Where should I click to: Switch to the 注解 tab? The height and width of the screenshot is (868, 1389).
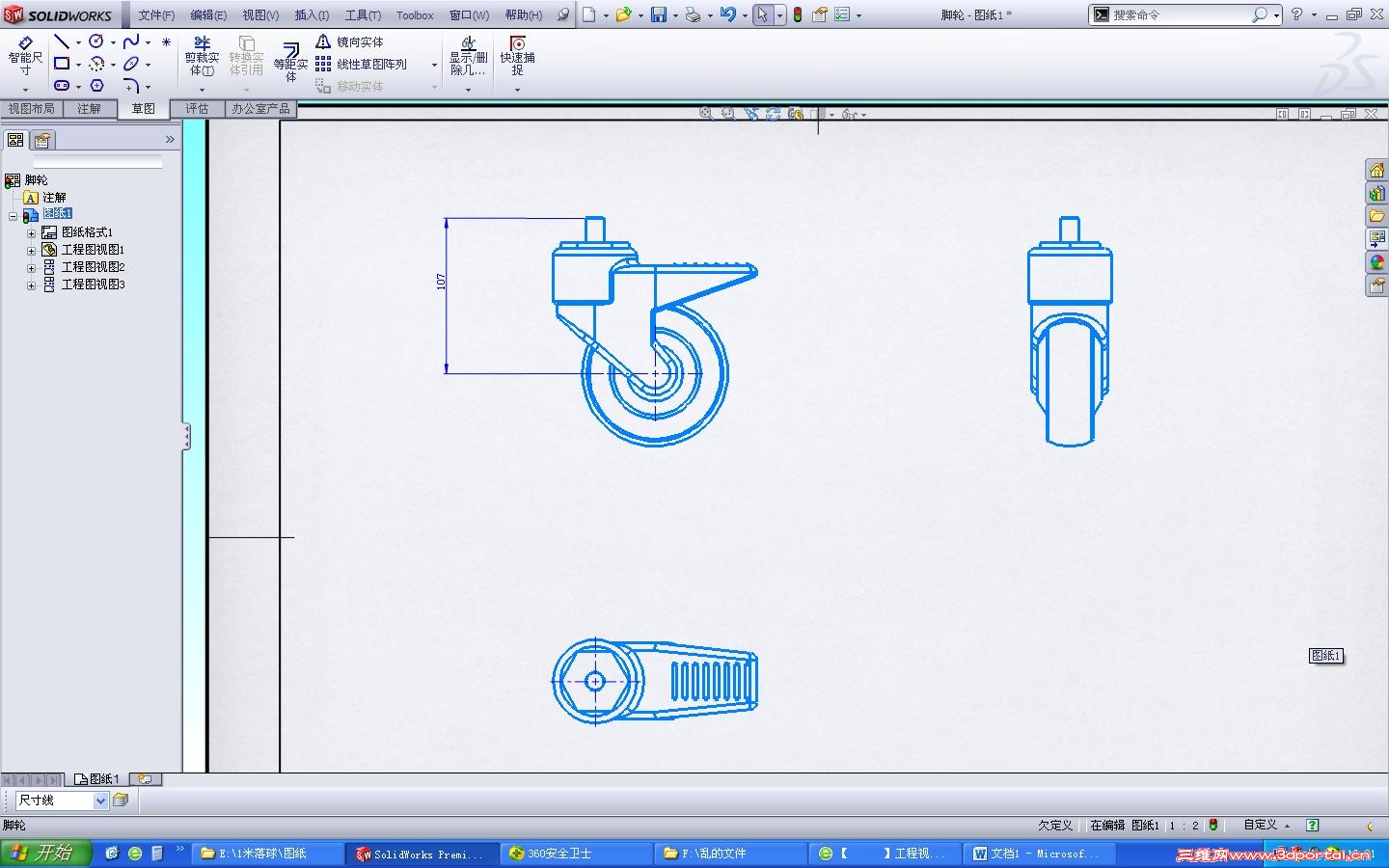89,109
